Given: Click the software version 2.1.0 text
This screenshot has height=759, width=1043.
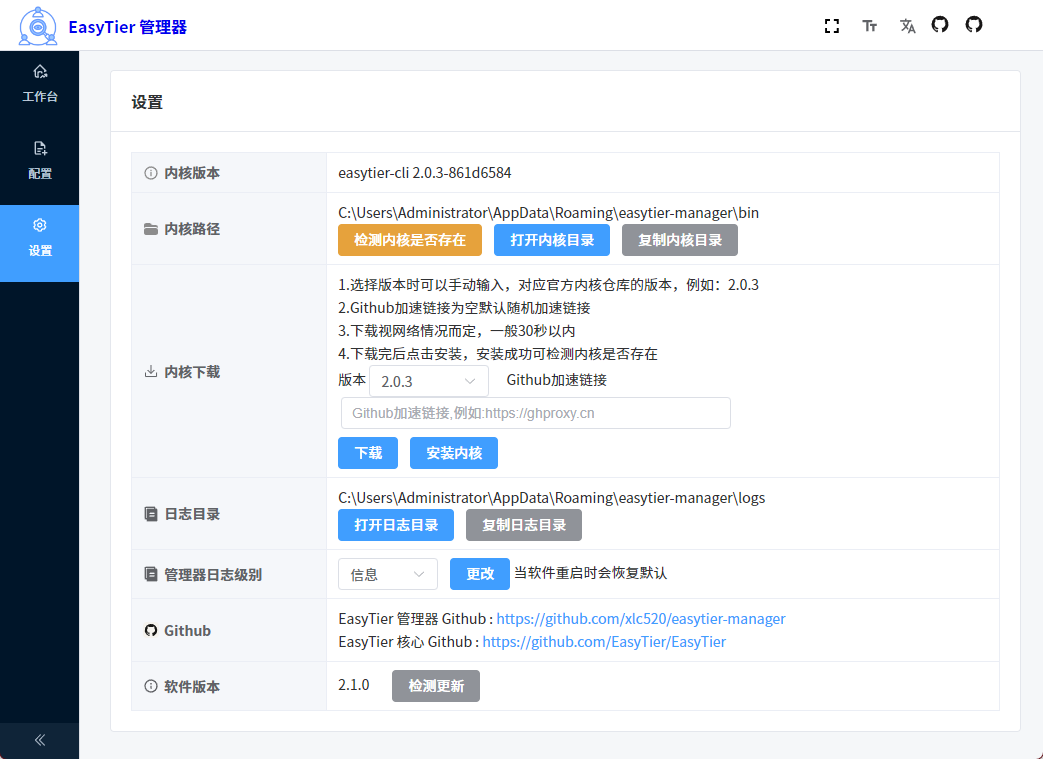Looking at the screenshot, I should coord(354,685).
